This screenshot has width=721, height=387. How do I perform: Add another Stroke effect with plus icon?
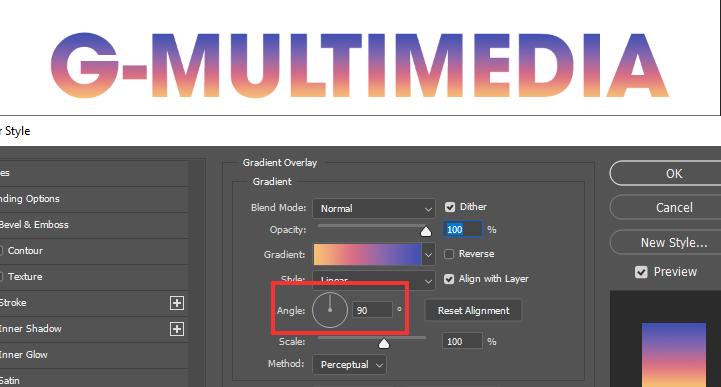[177, 303]
